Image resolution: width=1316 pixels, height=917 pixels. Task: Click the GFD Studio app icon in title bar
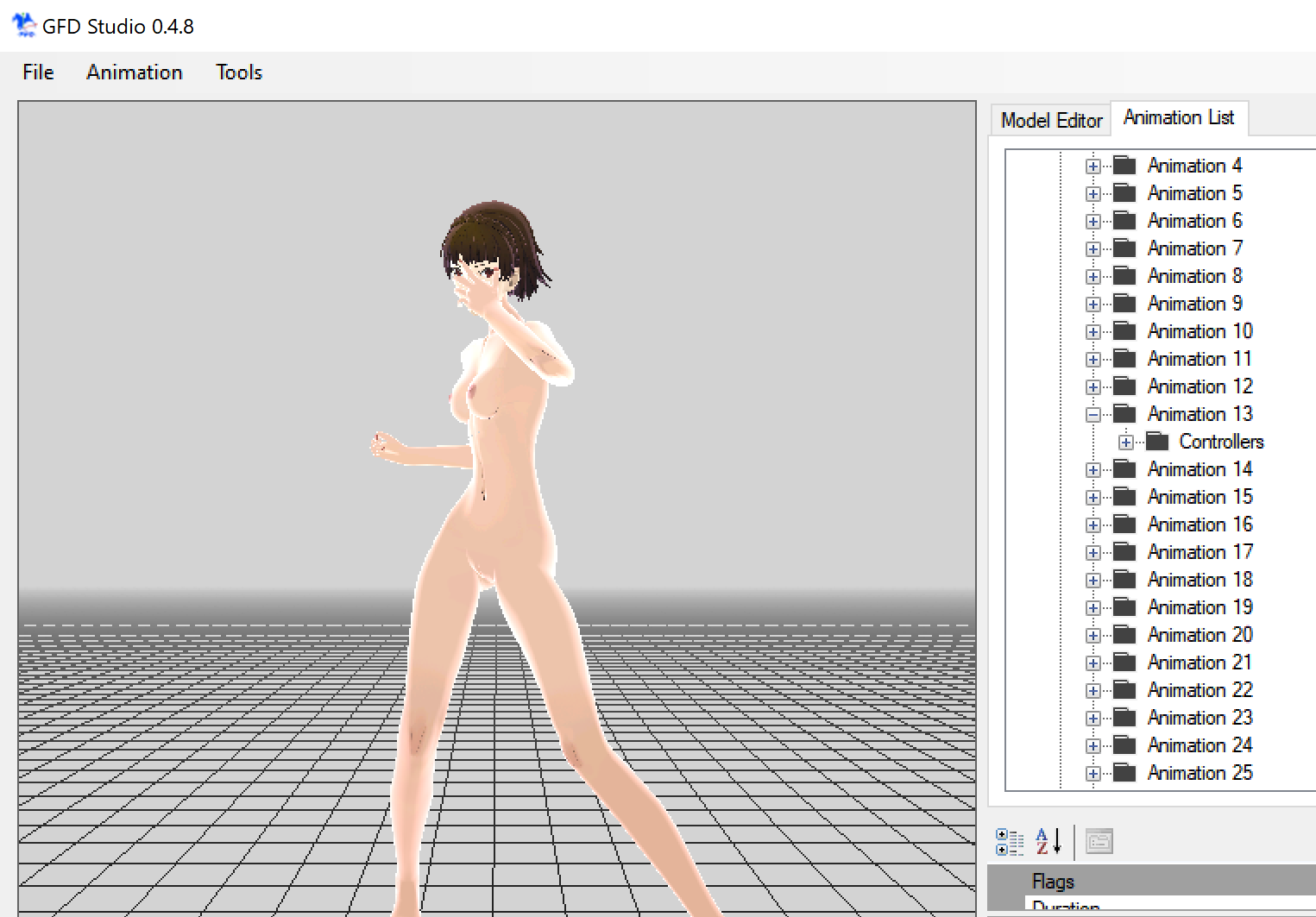24,25
